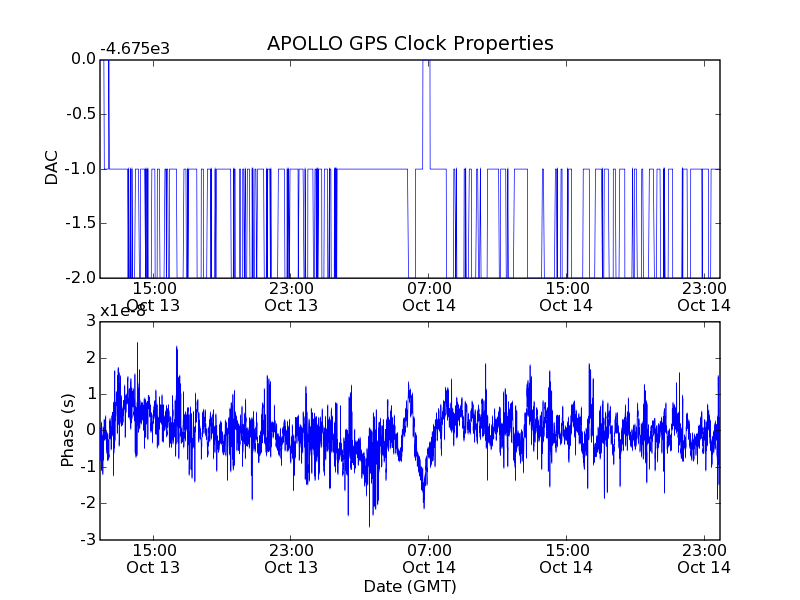The width and height of the screenshot is (800, 600).
Task: Select 15:00 Oct 14 under the DAC plot
Action: (566, 297)
